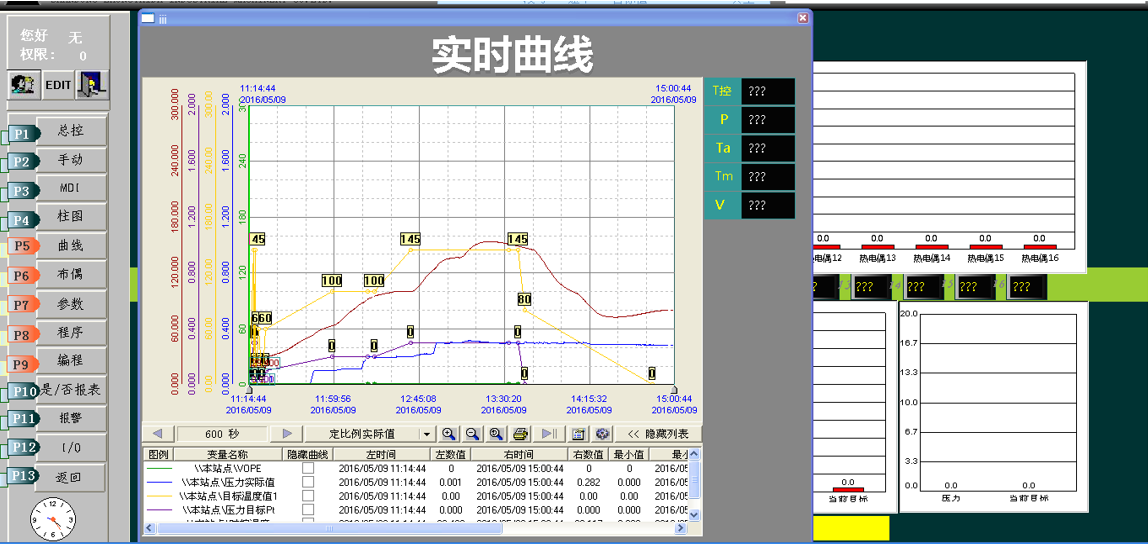1148x544 pixels.
Task: Click the 热电偶14 red bar in background window
Action: point(931,247)
